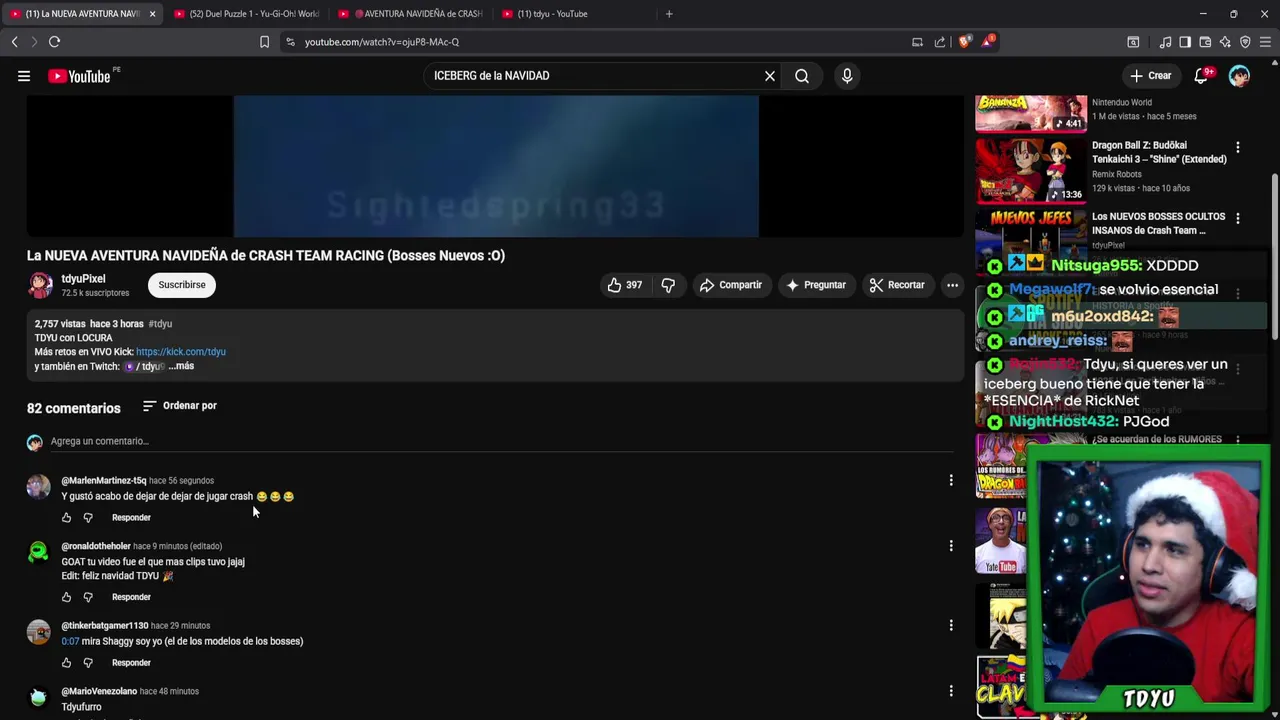
Task: Expand the description with ...más
Action: (181, 366)
